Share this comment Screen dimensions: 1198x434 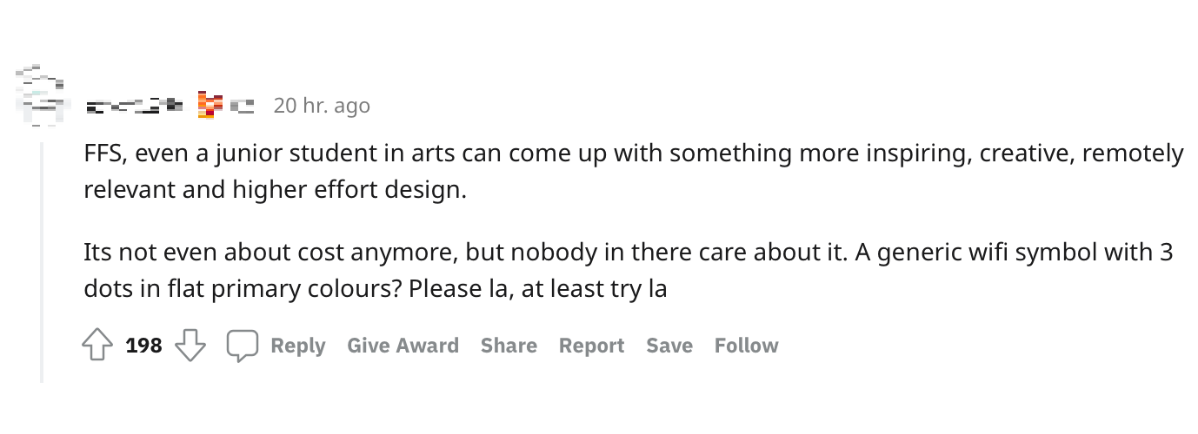pyautogui.click(x=509, y=345)
